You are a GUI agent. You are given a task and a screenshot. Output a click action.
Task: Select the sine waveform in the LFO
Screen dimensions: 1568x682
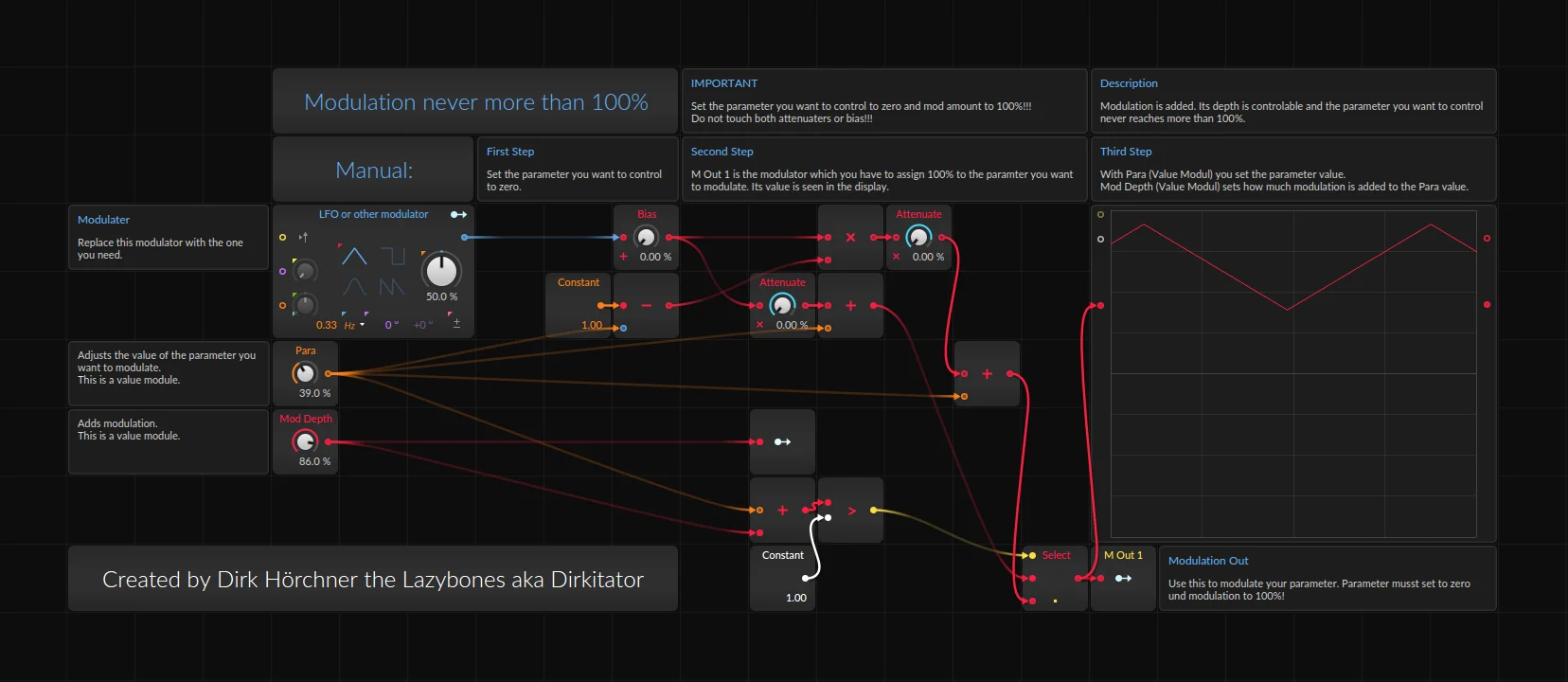(x=354, y=286)
